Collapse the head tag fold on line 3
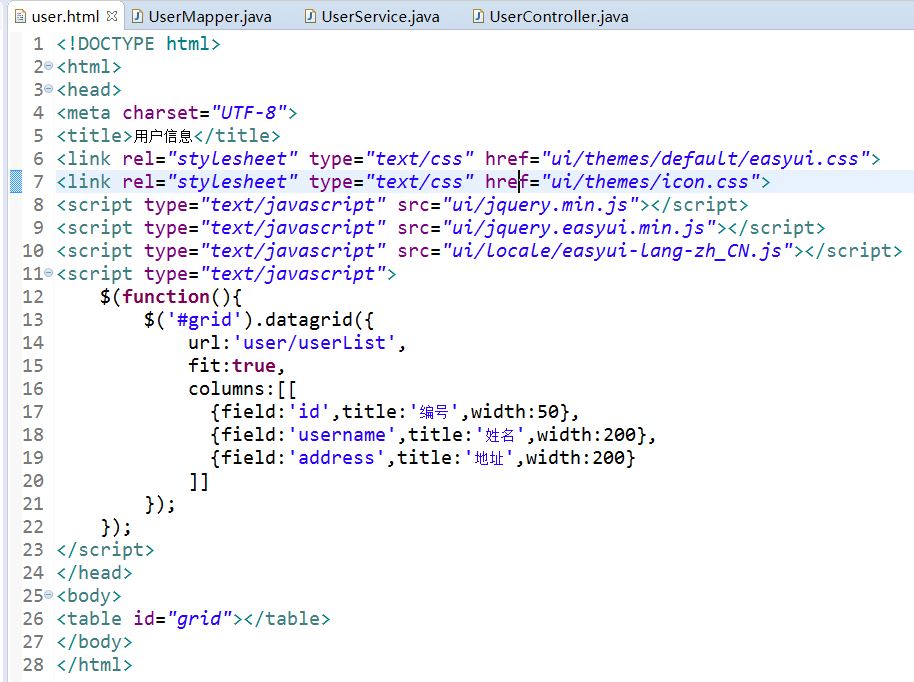The image size is (914, 682). [x=48, y=89]
